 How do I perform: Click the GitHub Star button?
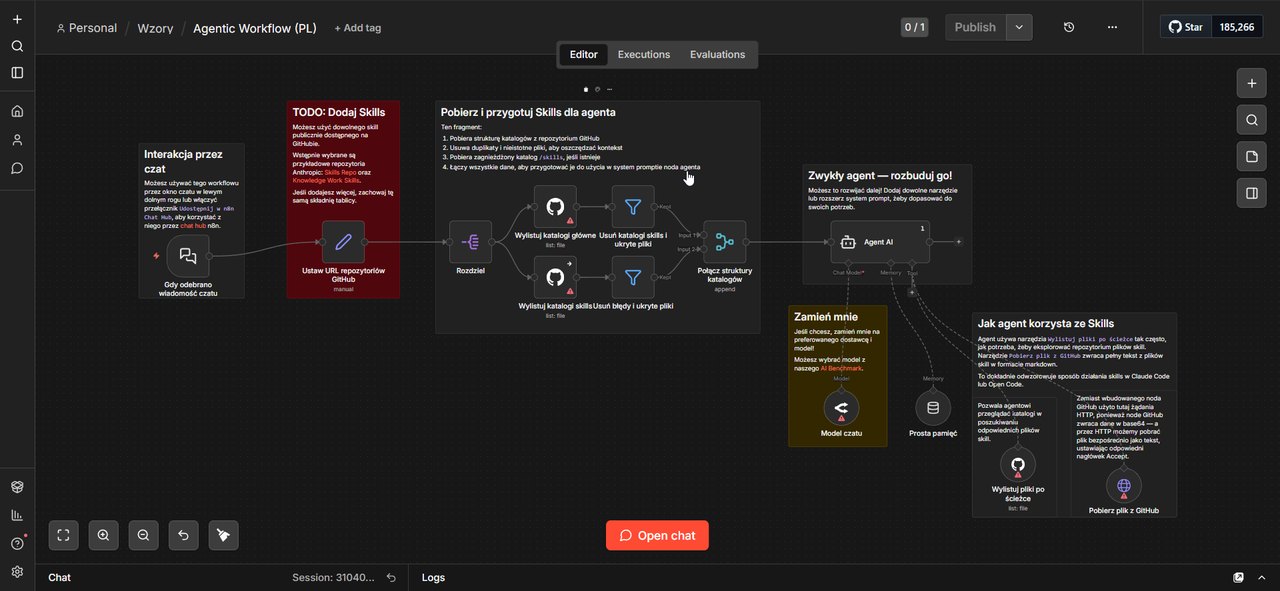click(1186, 27)
